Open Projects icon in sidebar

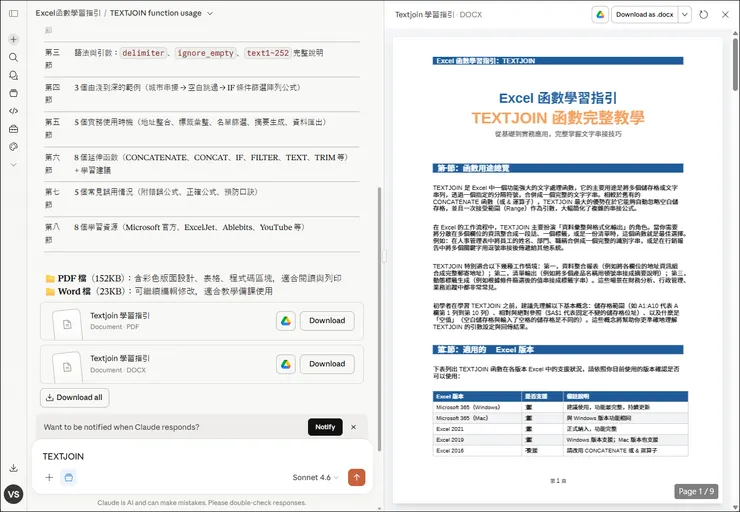[x=13, y=93]
